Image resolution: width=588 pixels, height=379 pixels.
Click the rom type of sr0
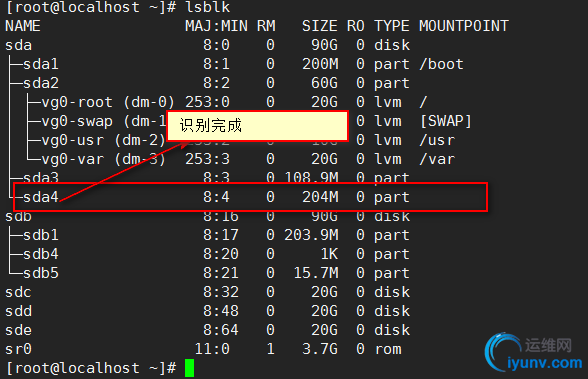pyautogui.click(x=388, y=349)
